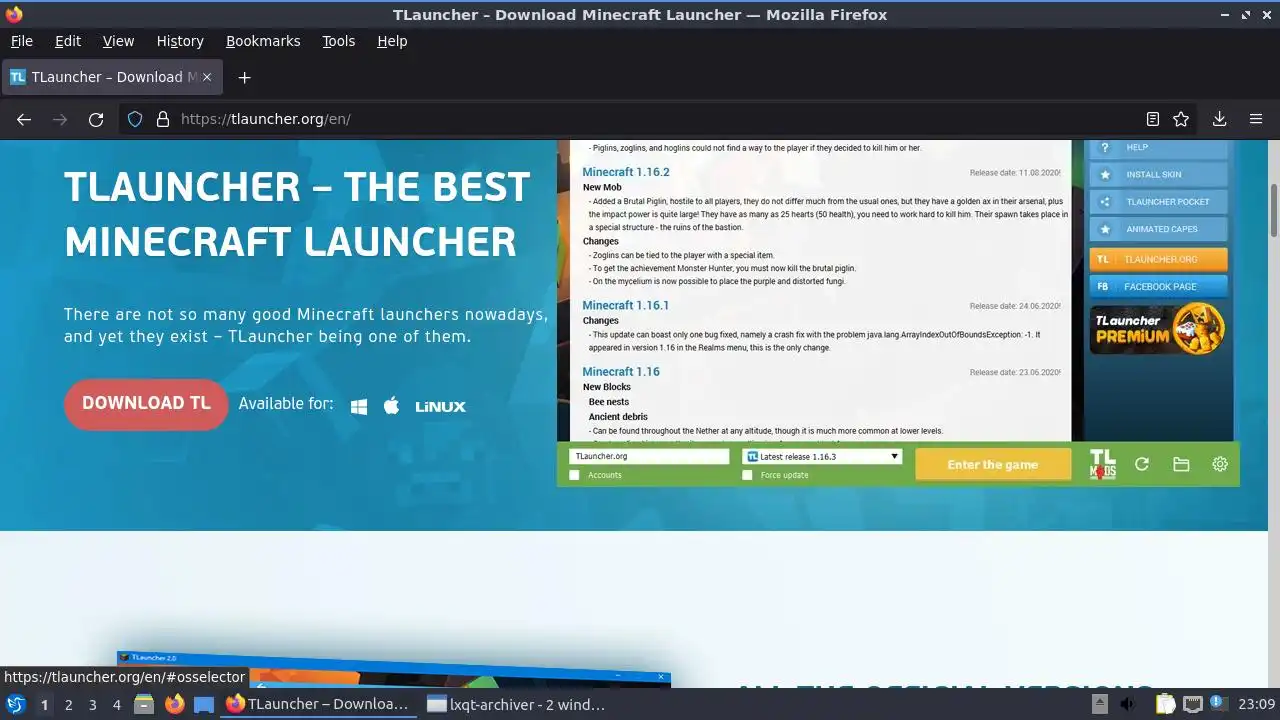Viewport: 1280px width, 720px height.
Task: Click the Apple macOS platform icon
Action: tap(392, 405)
